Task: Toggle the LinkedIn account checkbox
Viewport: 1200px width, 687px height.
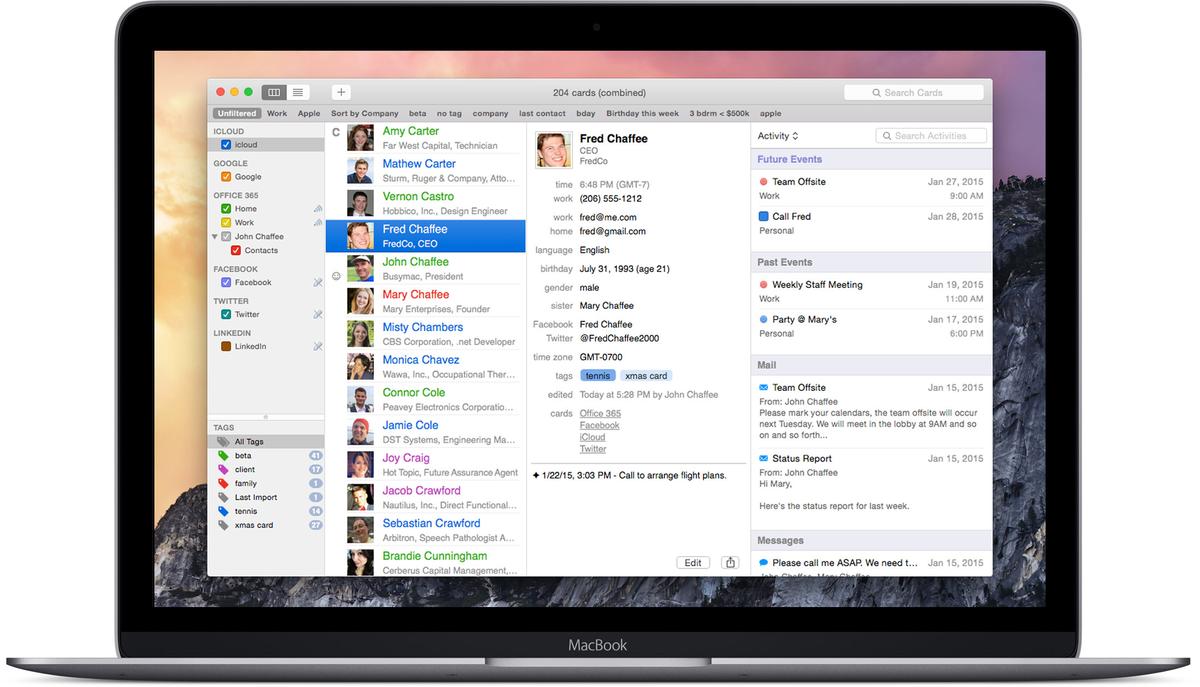Action: coord(226,346)
